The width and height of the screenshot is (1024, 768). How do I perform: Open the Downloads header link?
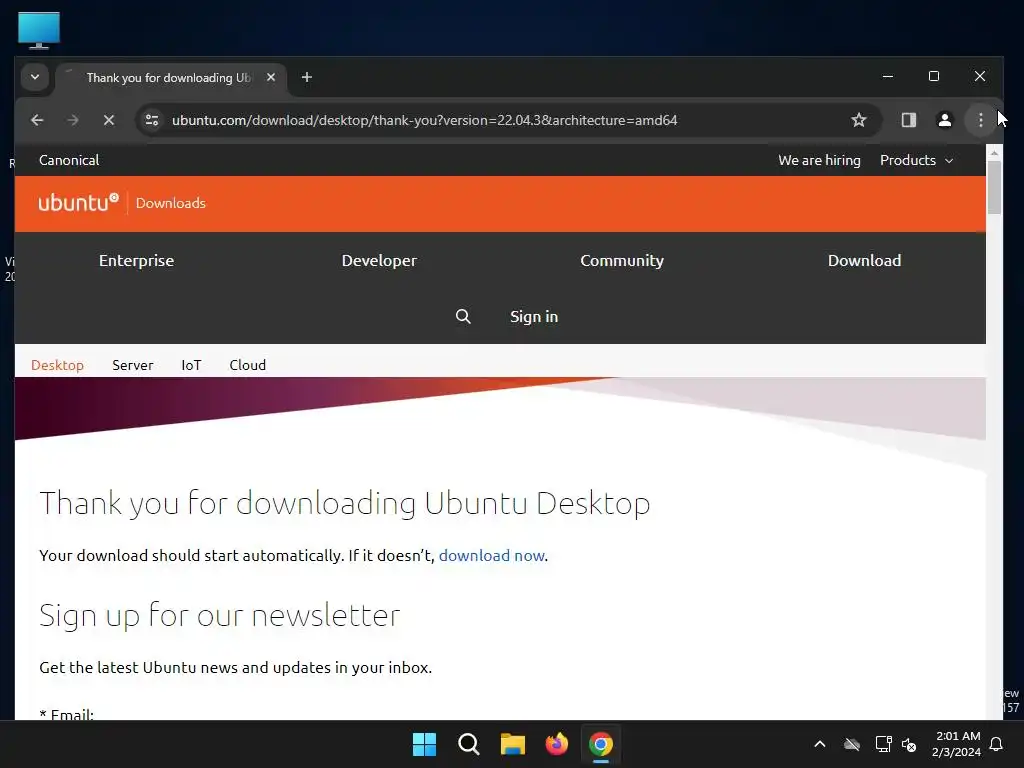pyautogui.click(x=170, y=203)
